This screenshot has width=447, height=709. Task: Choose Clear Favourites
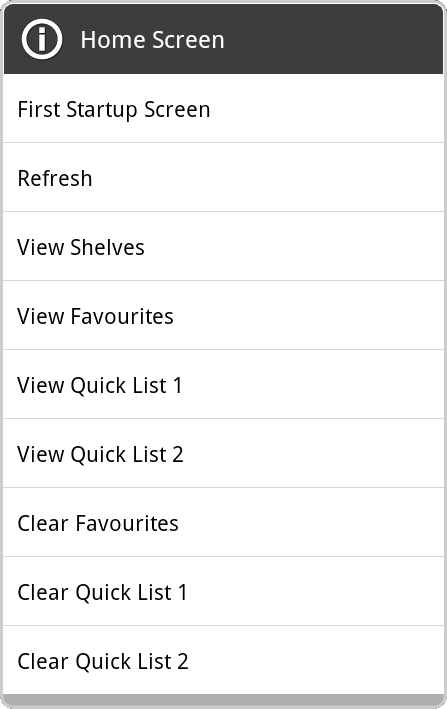[x=223, y=523]
